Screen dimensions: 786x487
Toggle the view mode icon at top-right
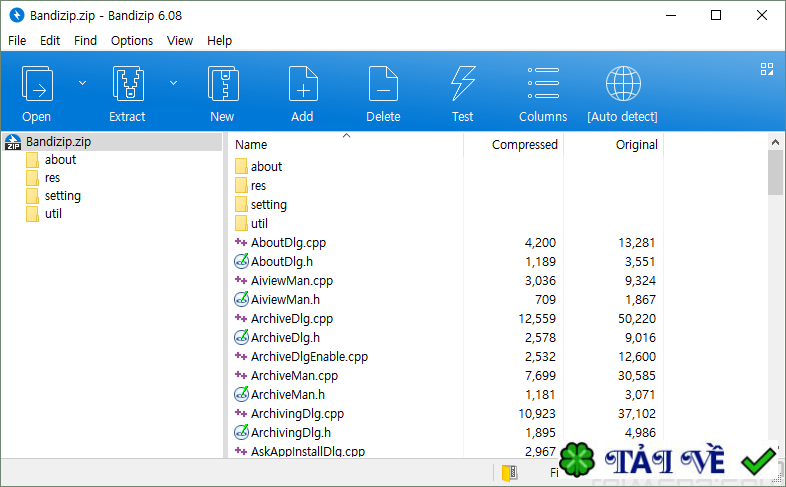pos(767,69)
